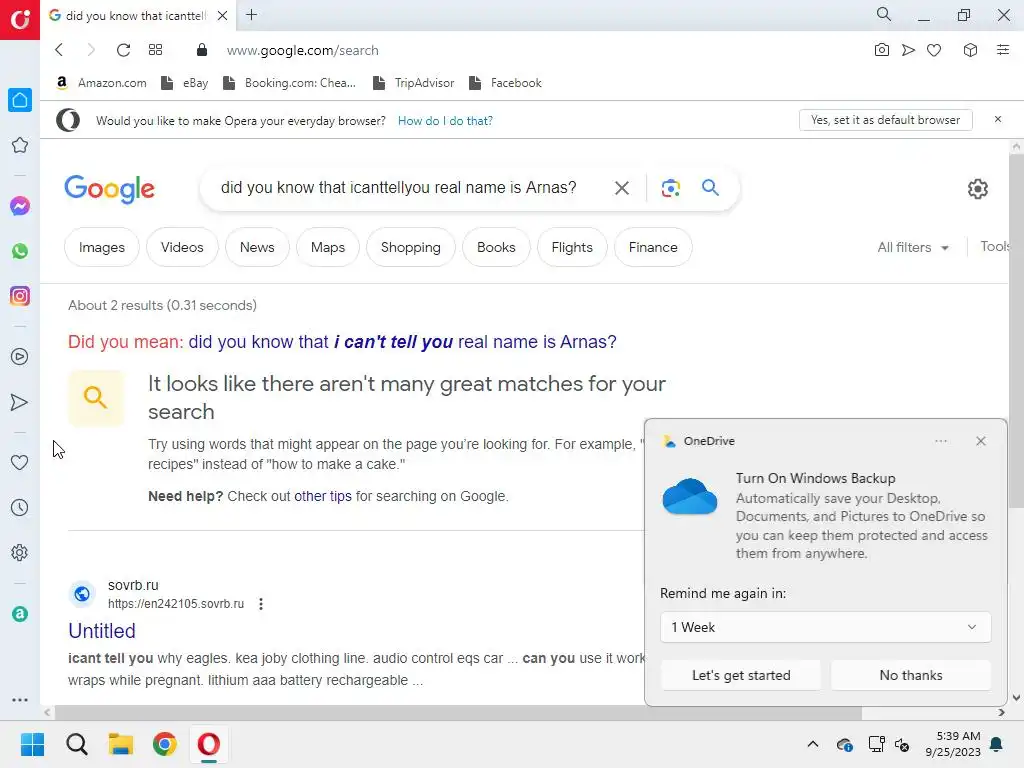Open WhatsApp in the sidebar
The width and height of the screenshot is (1024, 768).
pyautogui.click(x=20, y=251)
